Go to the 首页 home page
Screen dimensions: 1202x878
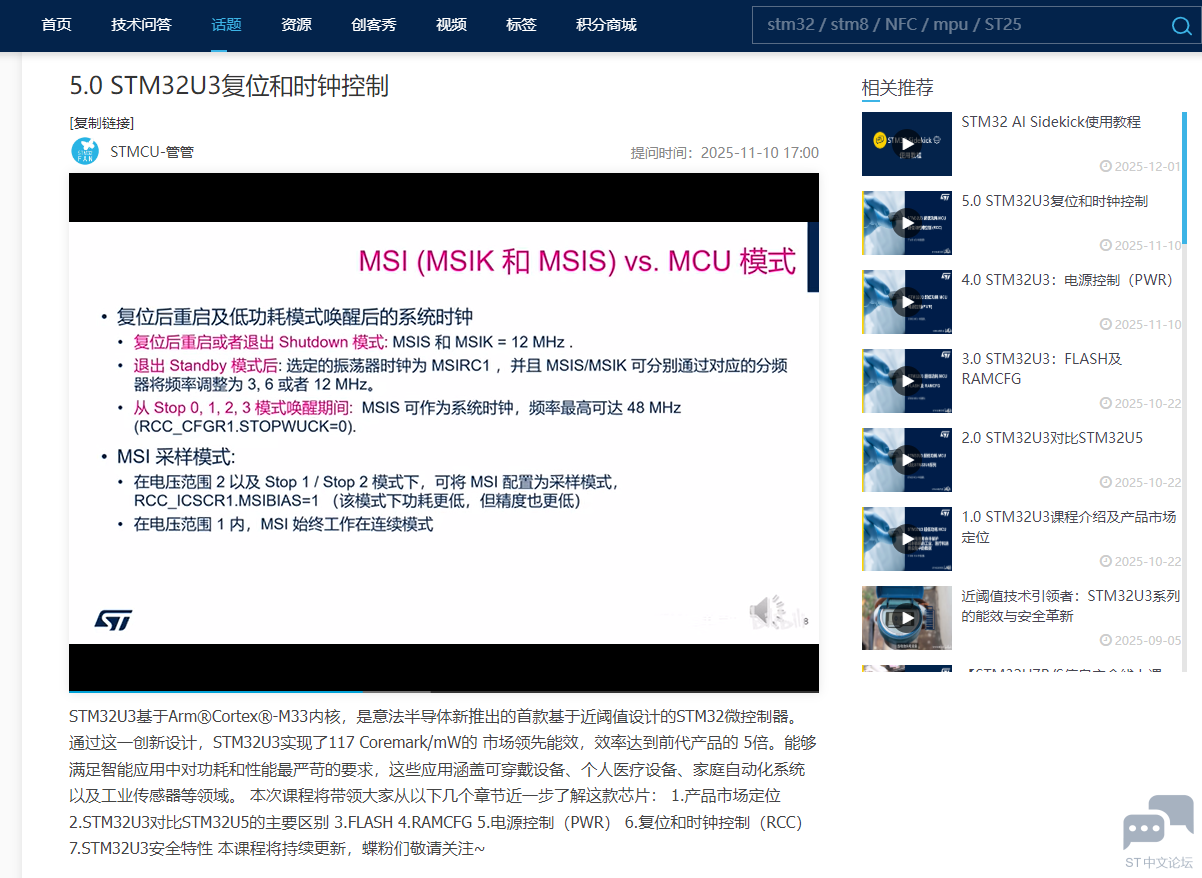click(55, 25)
